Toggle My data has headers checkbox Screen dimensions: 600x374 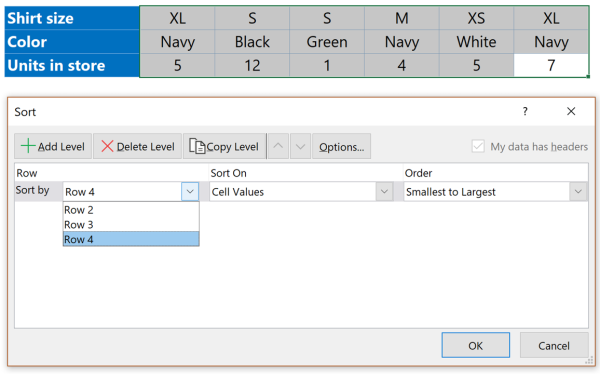click(x=478, y=146)
